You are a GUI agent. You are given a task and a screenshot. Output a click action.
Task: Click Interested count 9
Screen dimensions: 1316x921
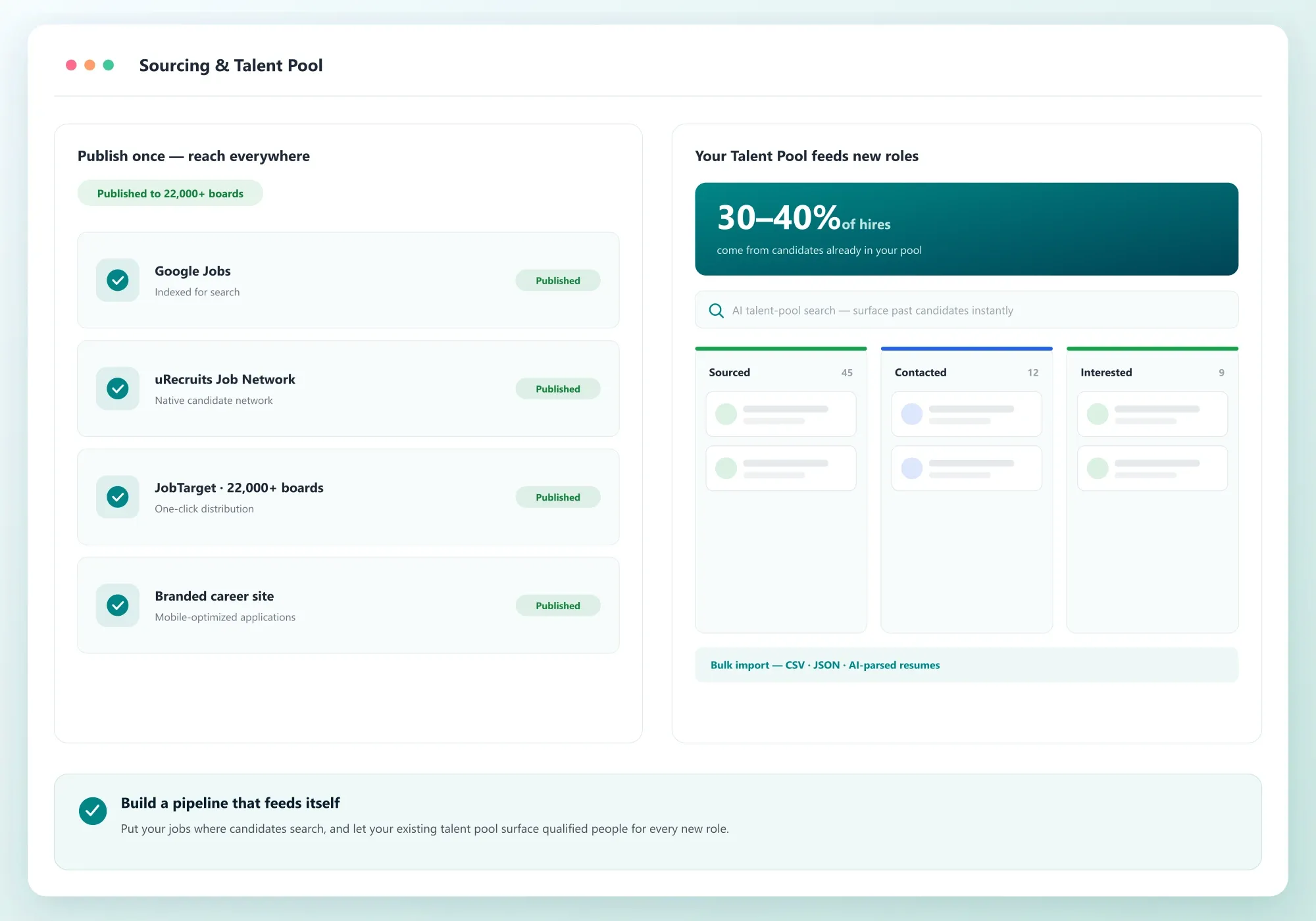tap(1221, 373)
